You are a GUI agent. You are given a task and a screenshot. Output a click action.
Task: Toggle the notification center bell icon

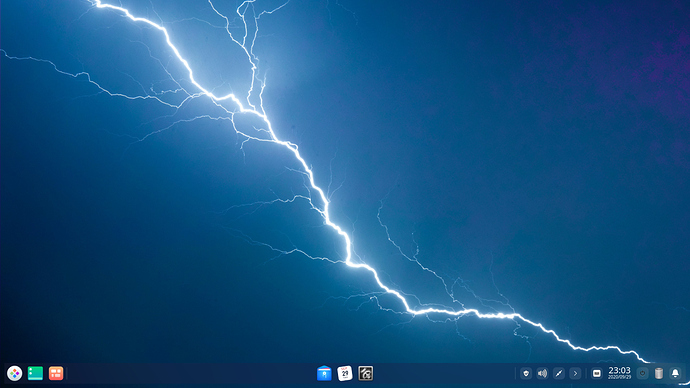(x=675, y=373)
